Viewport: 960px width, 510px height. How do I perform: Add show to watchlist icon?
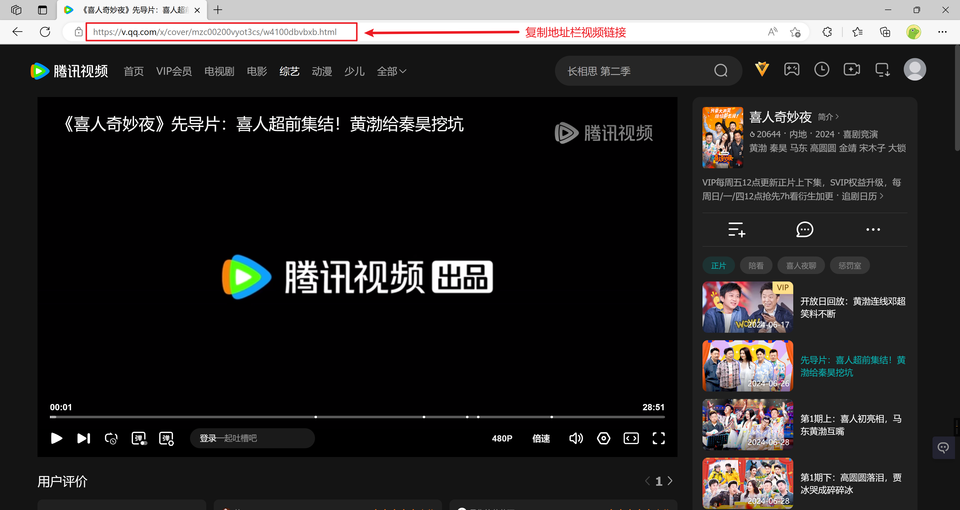(737, 230)
